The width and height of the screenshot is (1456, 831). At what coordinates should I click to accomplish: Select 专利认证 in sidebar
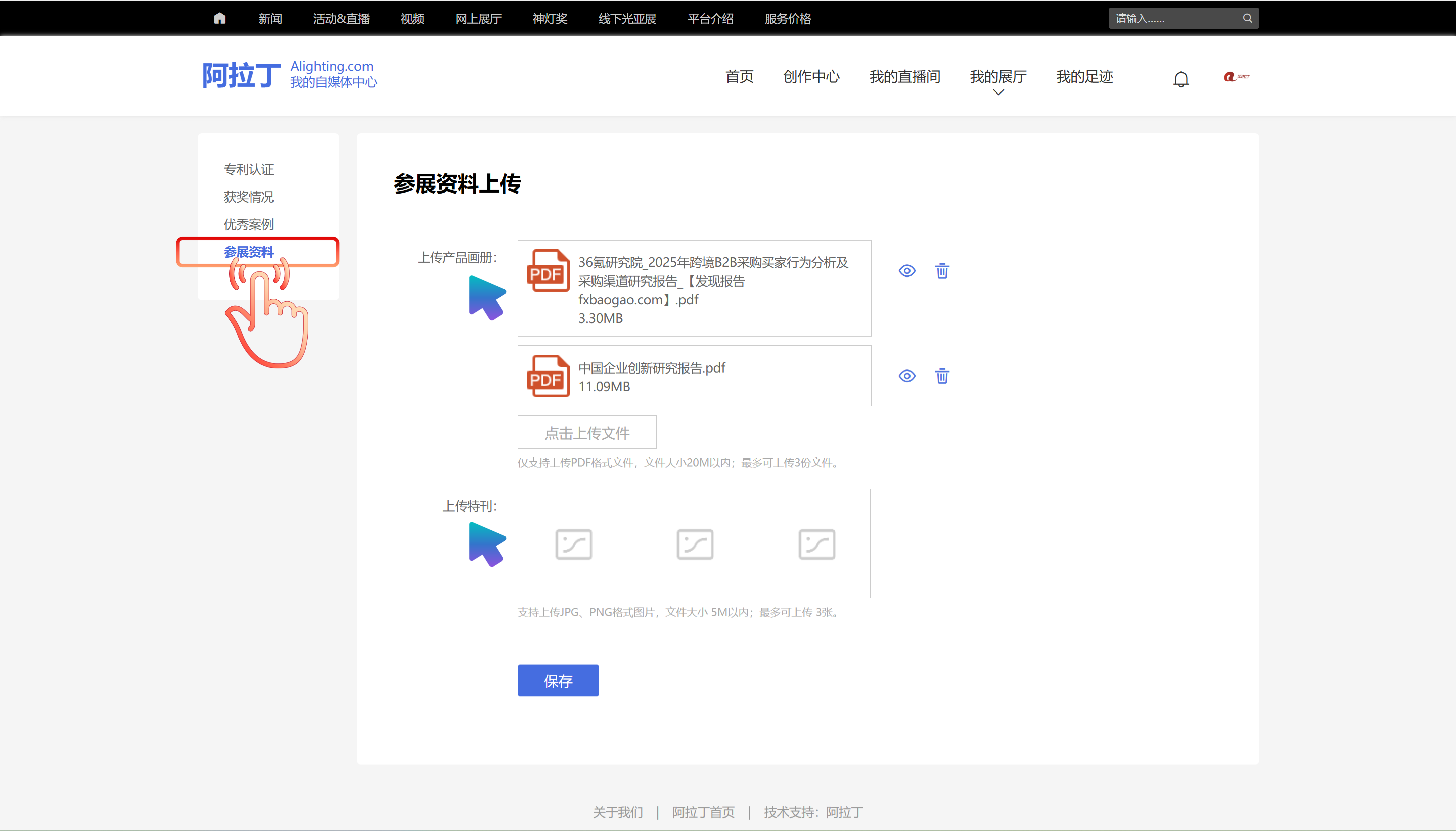point(249,169)
